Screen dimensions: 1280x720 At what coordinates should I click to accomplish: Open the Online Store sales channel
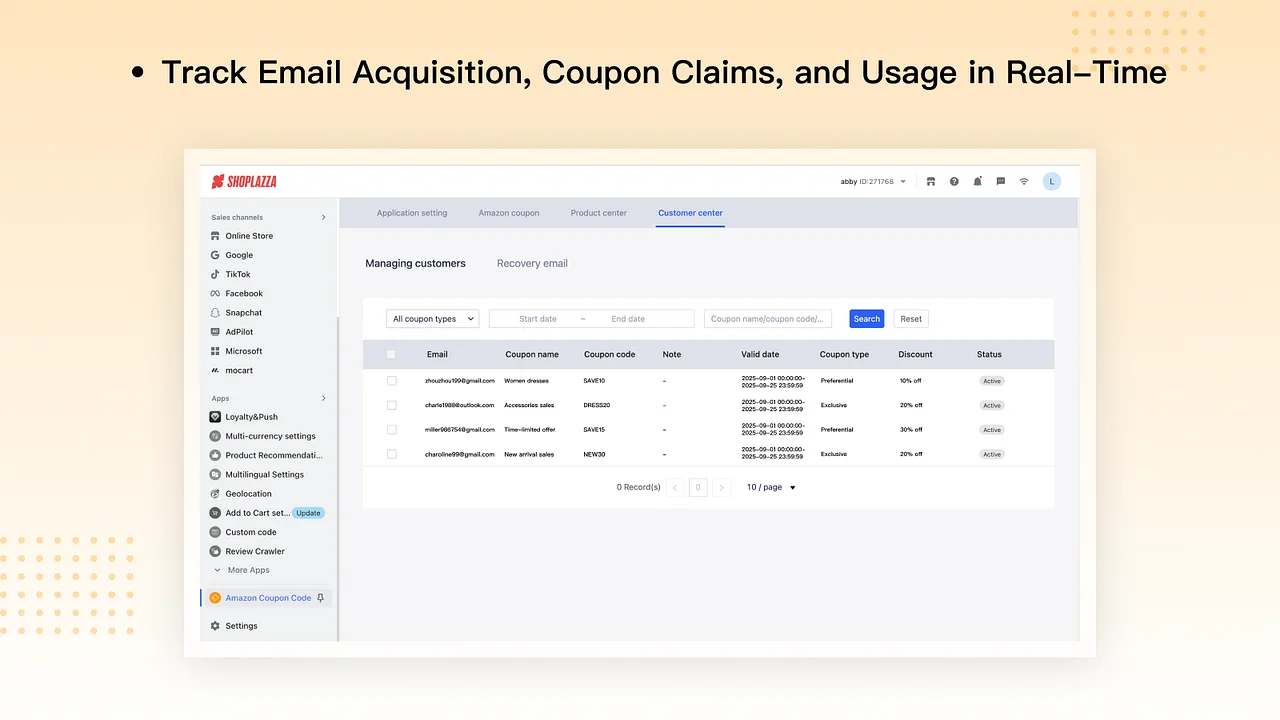pyautogui.click(x=248, y=235)
